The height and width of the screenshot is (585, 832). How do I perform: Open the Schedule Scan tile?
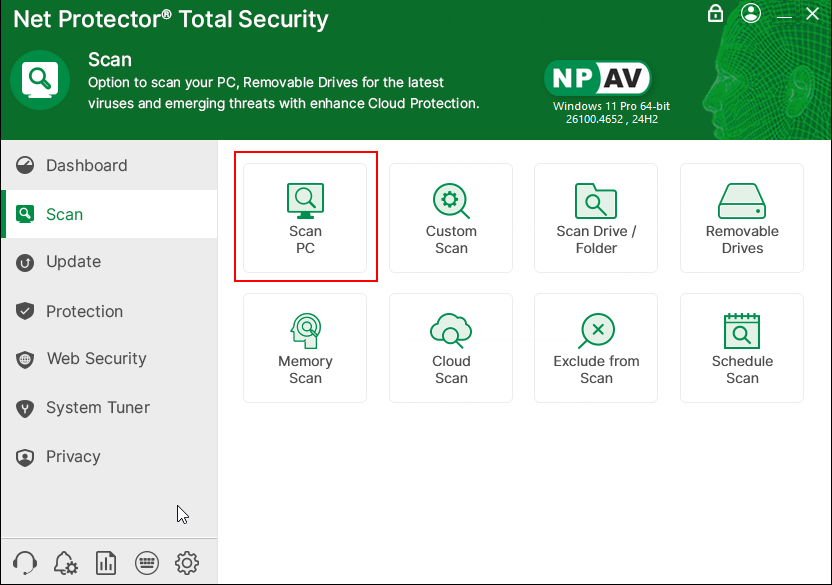[742, 347]
